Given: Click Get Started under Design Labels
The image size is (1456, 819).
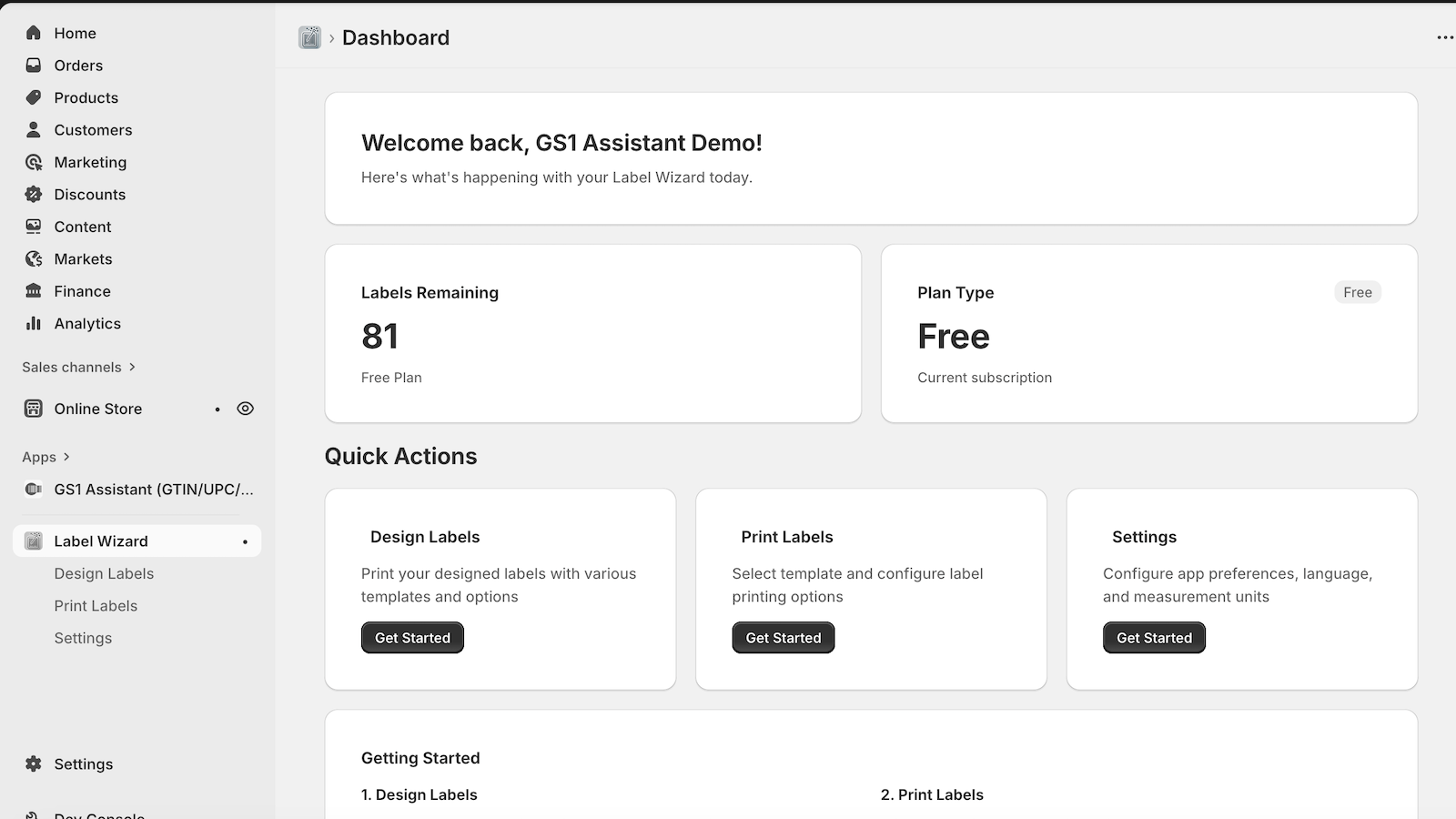Looking at the screenshot, I should (412, 637).
